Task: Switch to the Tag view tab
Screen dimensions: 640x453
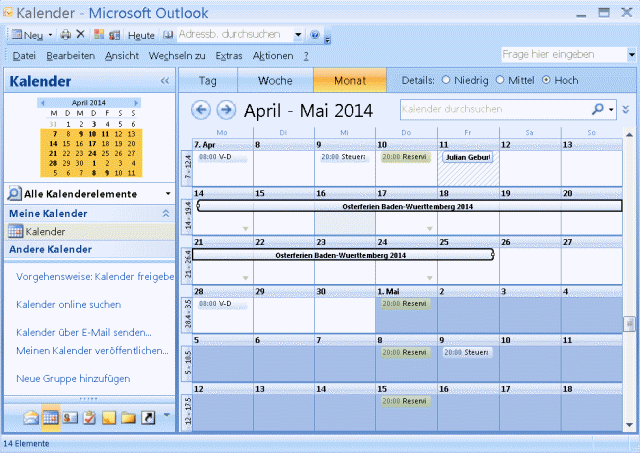Action: coord(208,80)
